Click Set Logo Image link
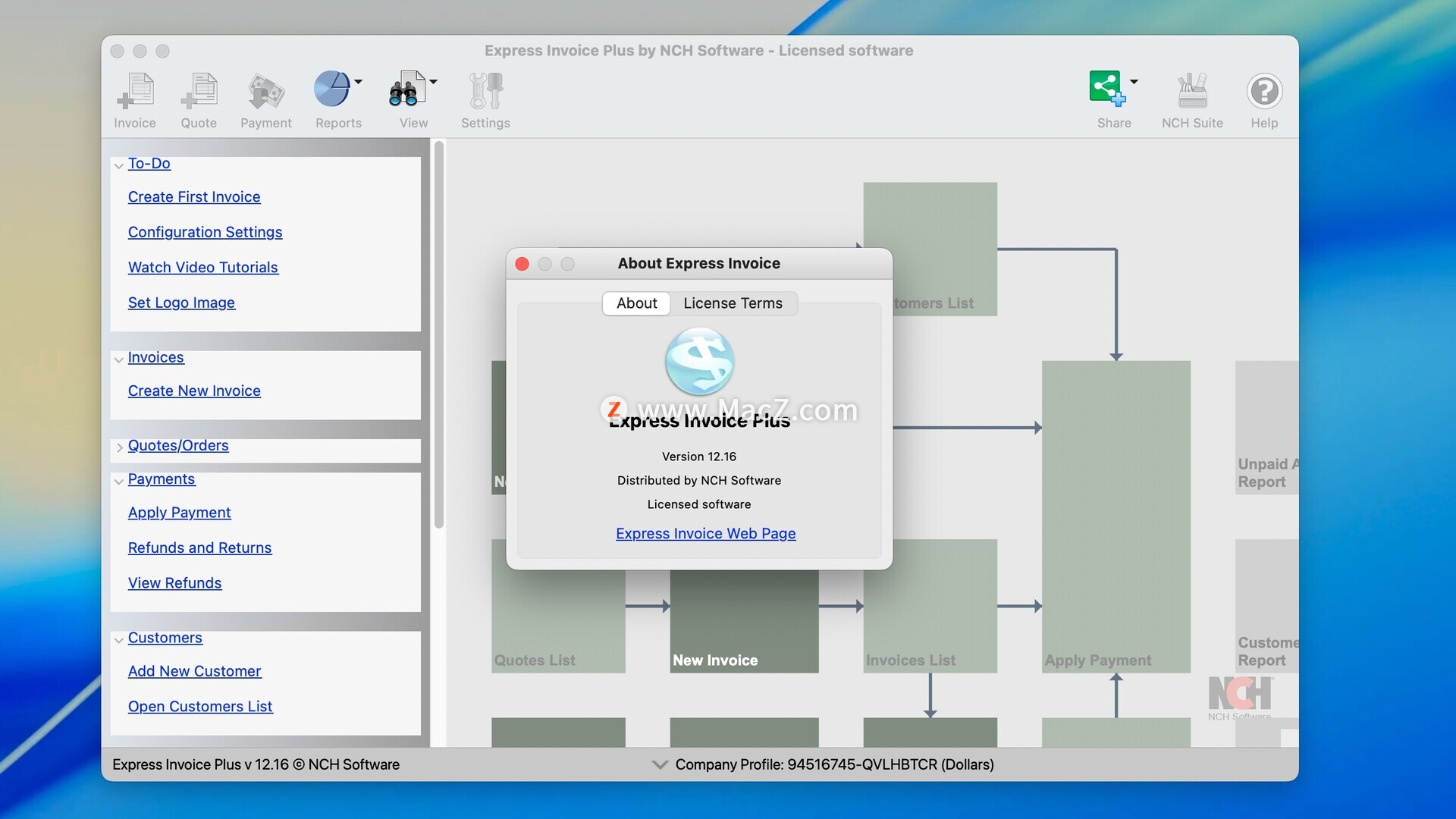The image size is (1456, 819). click(181, 303)
